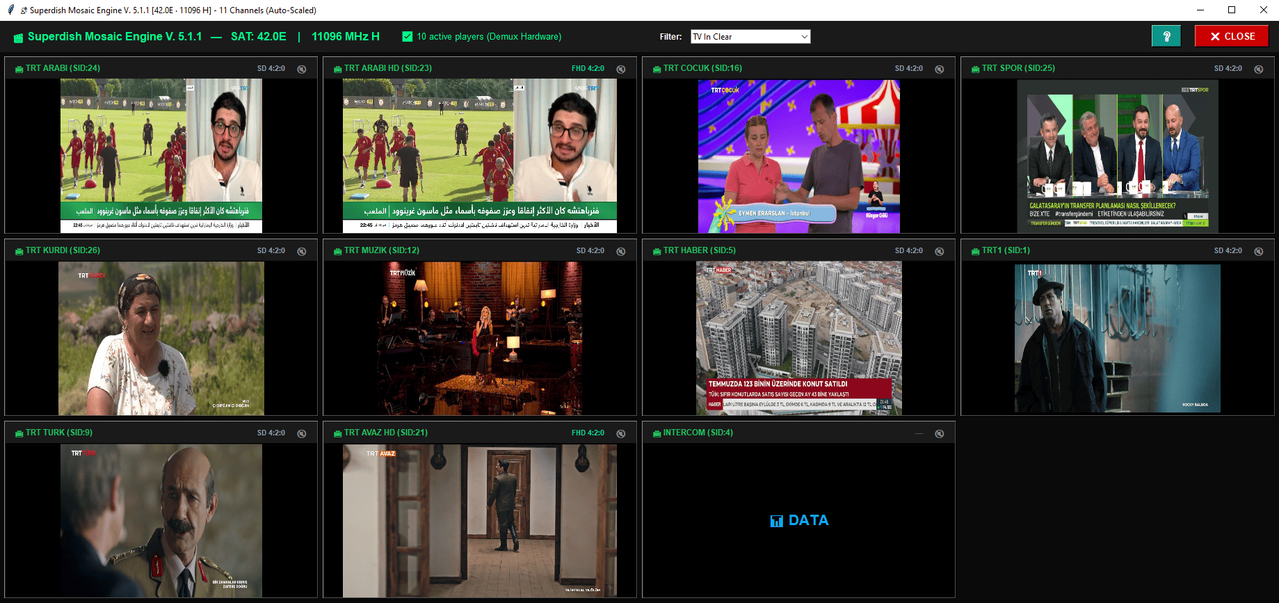Click the round mute icon on the TRT ARABI (SID:24) panel

click(302, 69)
